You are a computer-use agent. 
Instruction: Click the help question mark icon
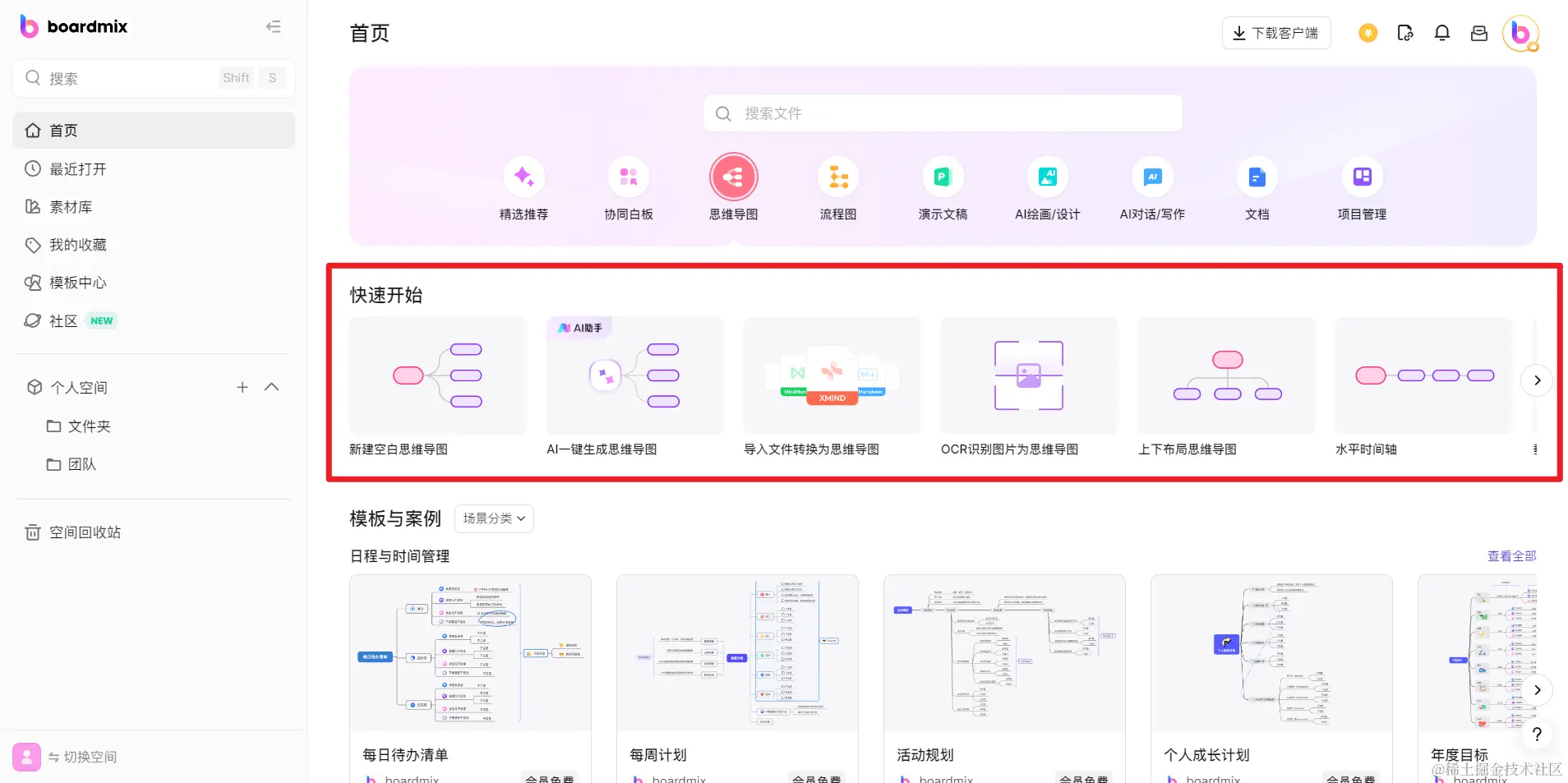coord(1537,734)
